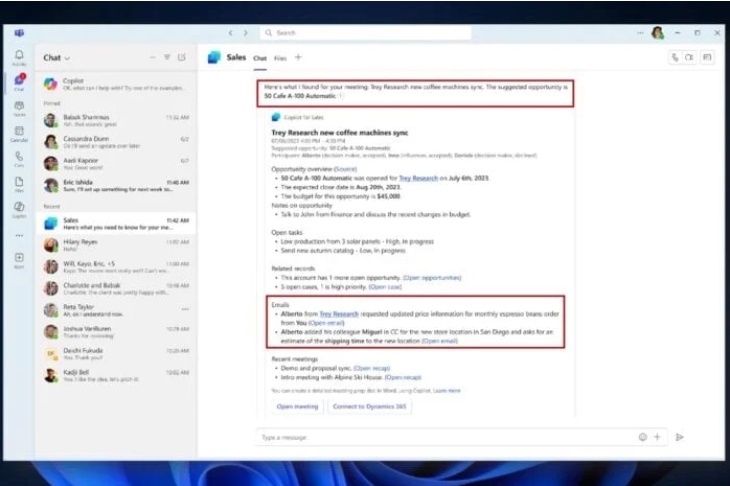Click the Open meeting button
The height and width of the screenshot is (486, 730).
point(297,406)
